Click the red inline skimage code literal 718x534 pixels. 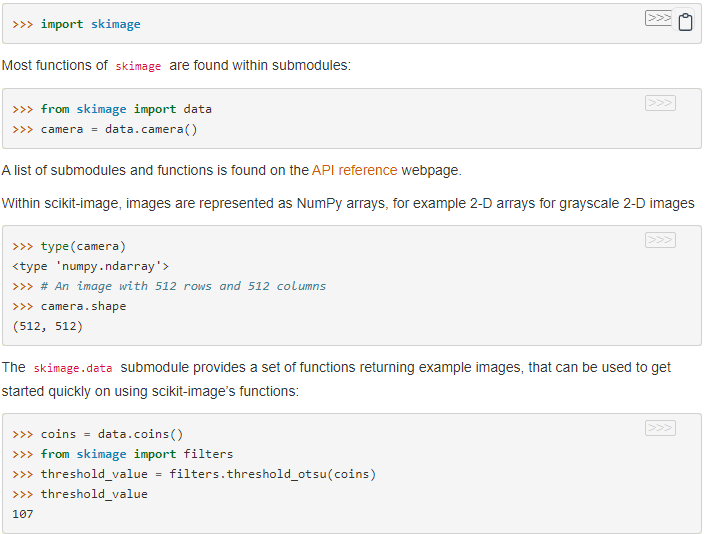(x=138, y=66)
